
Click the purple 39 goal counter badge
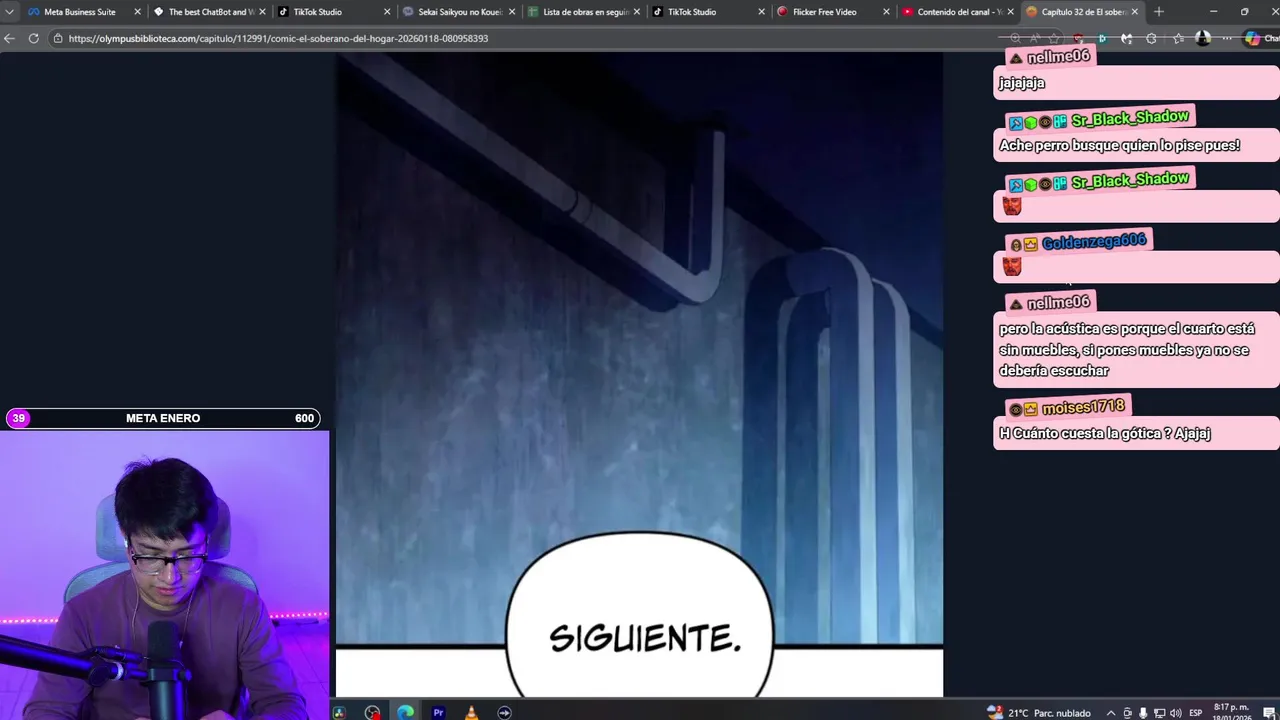coord(19,418)
